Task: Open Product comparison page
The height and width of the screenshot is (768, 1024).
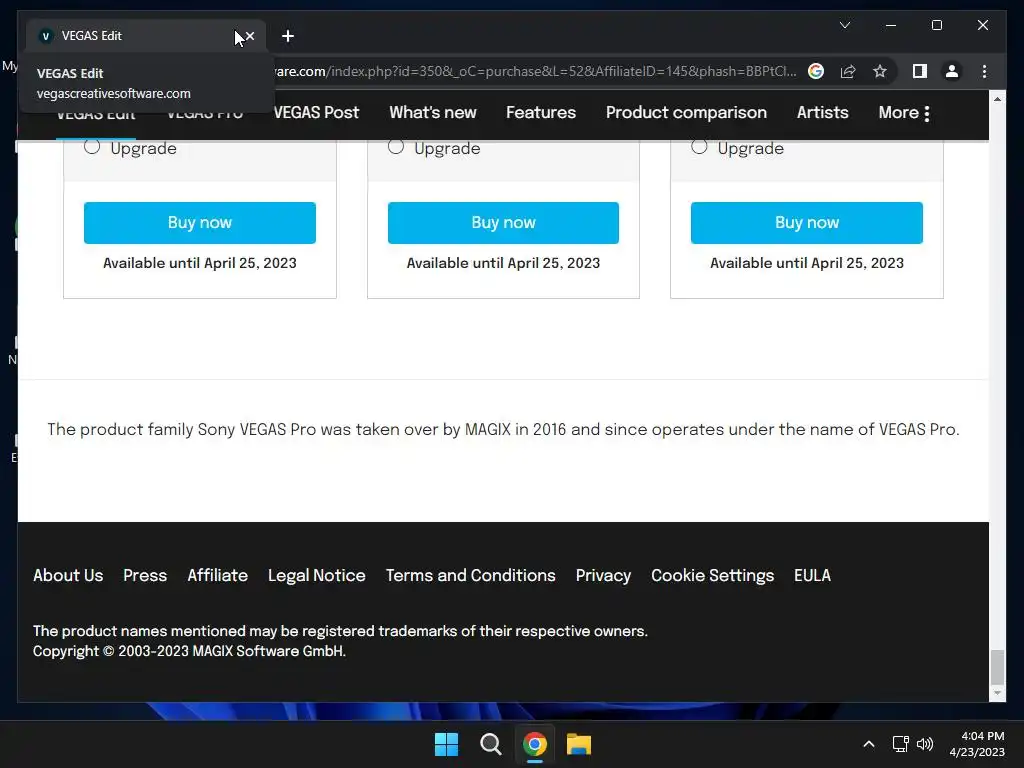Action: click(x=686, y=112)
